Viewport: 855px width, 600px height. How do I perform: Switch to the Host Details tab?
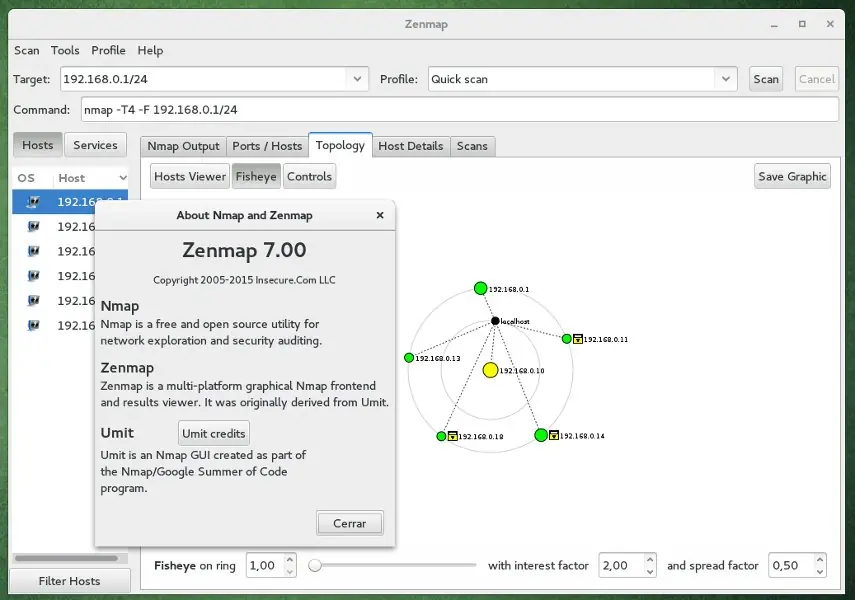(411, 146)
